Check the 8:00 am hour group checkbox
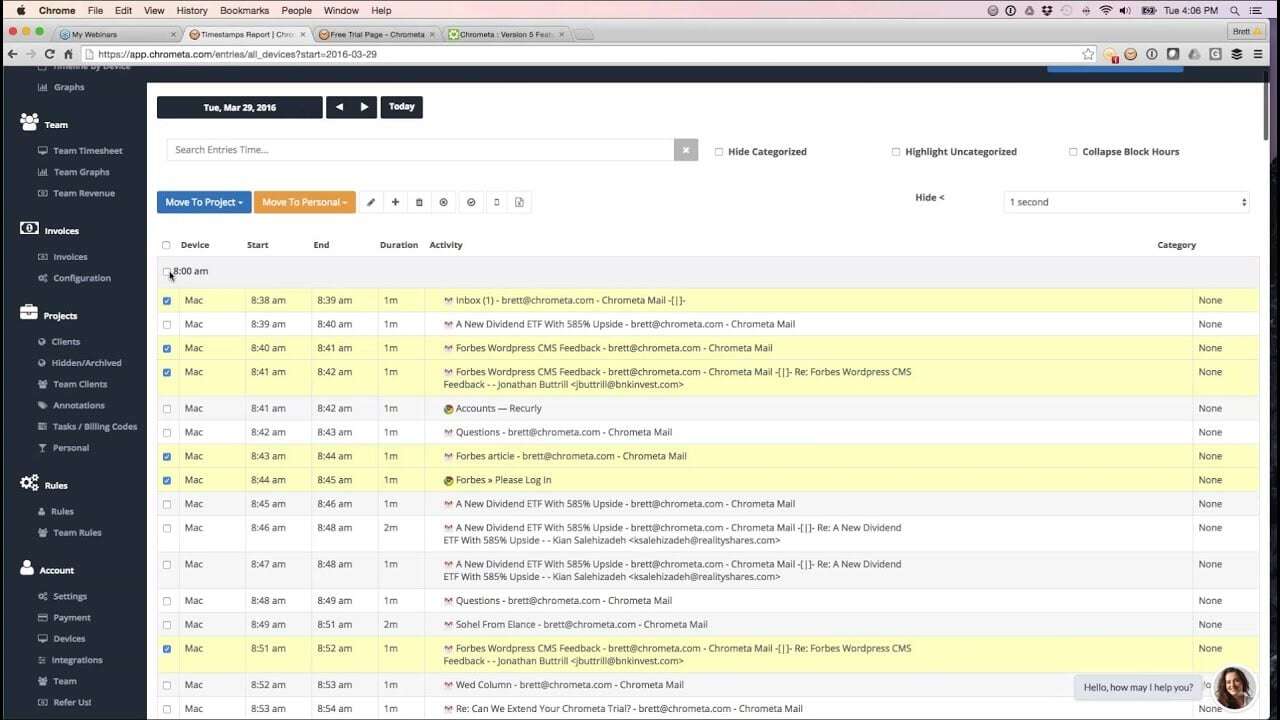The image size is (1280, 720). point(166,271)
